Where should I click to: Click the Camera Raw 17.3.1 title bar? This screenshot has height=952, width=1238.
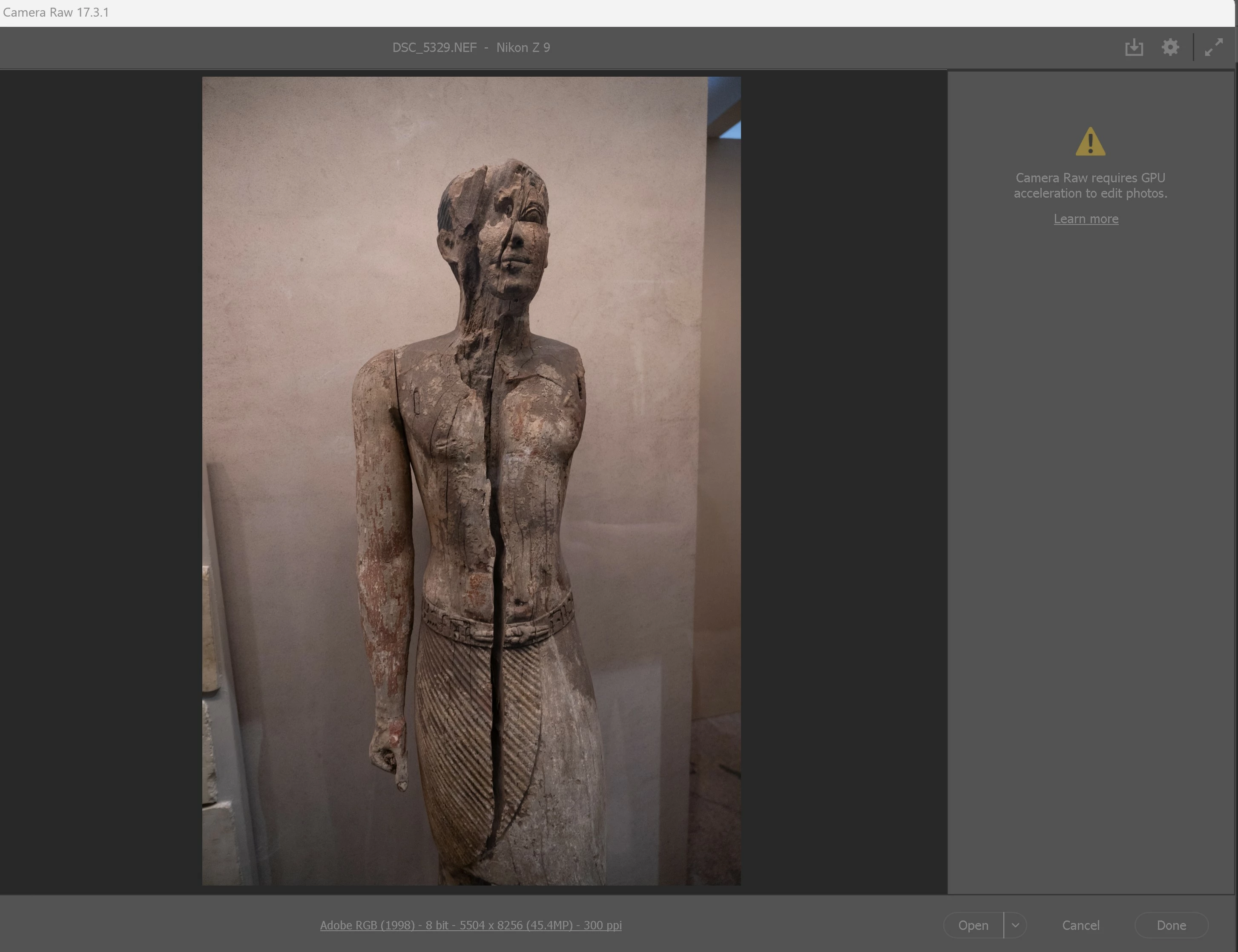click(x=55, y=12)
